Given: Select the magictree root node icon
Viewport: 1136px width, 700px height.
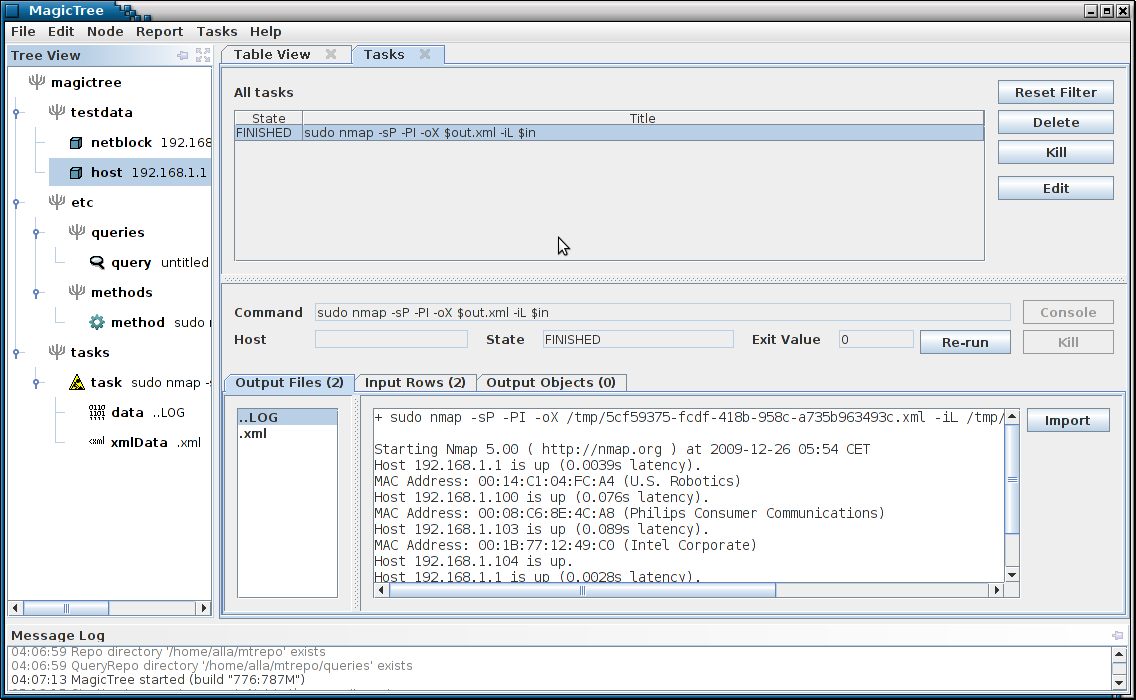Looking at the screenshot, I should click(x=37, y=82).
